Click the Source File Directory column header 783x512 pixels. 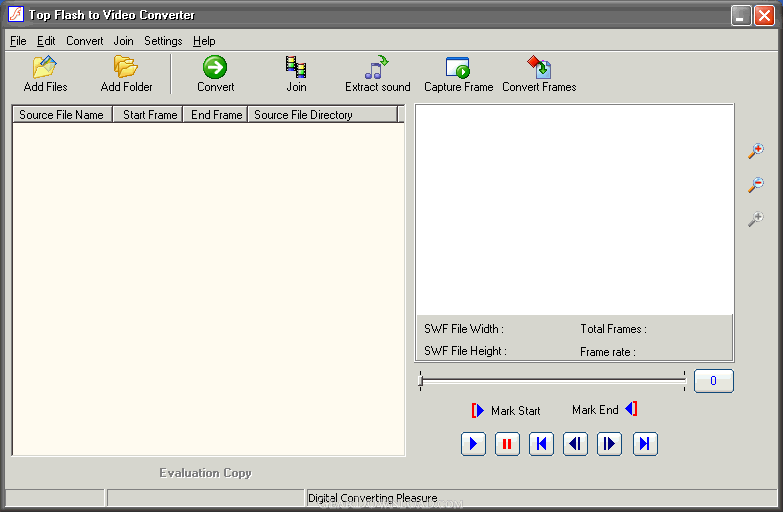coord(323,114)
